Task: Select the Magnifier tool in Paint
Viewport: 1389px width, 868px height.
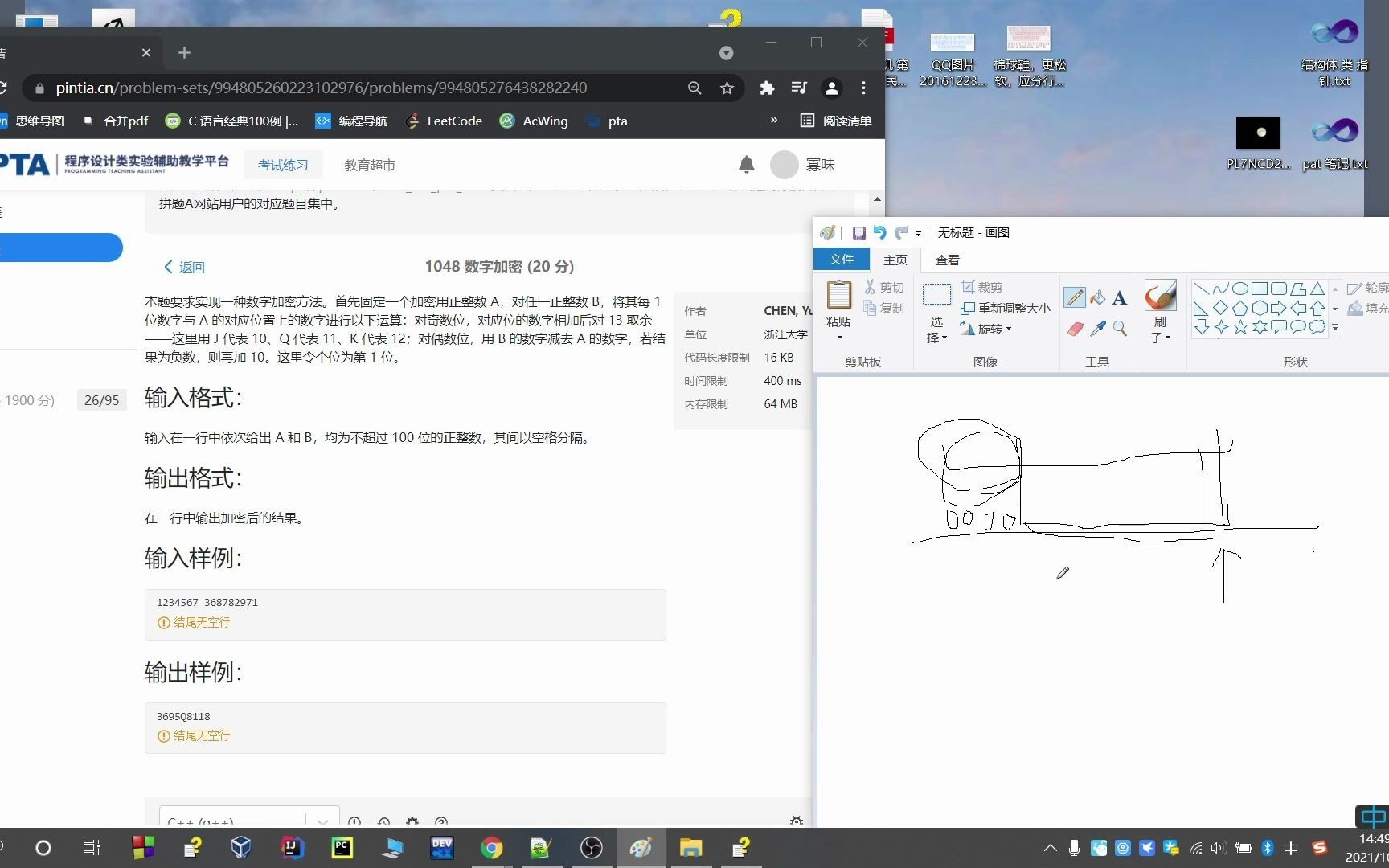Action: [1120, 329]
